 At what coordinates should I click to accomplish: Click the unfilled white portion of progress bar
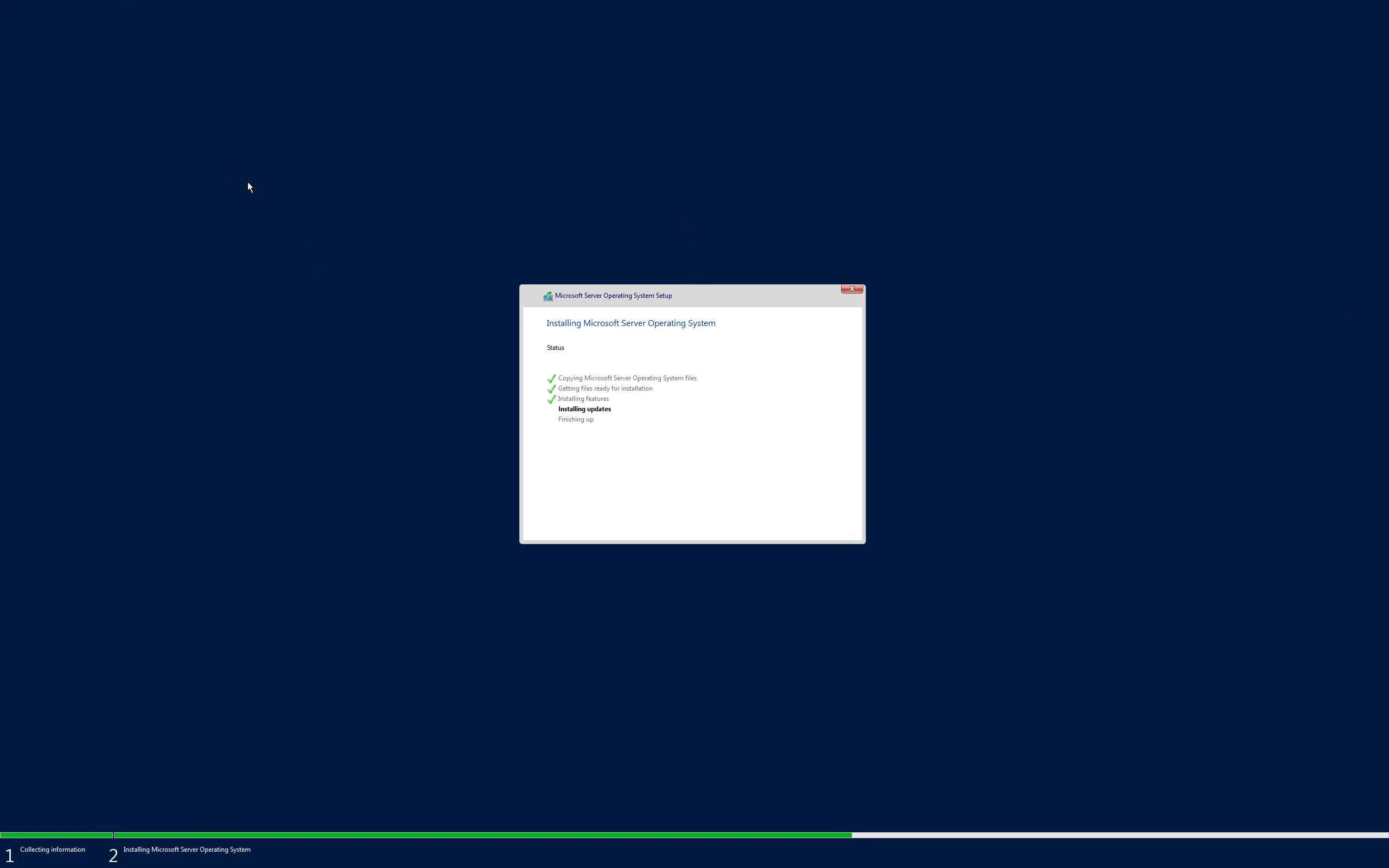(1119, 835)
